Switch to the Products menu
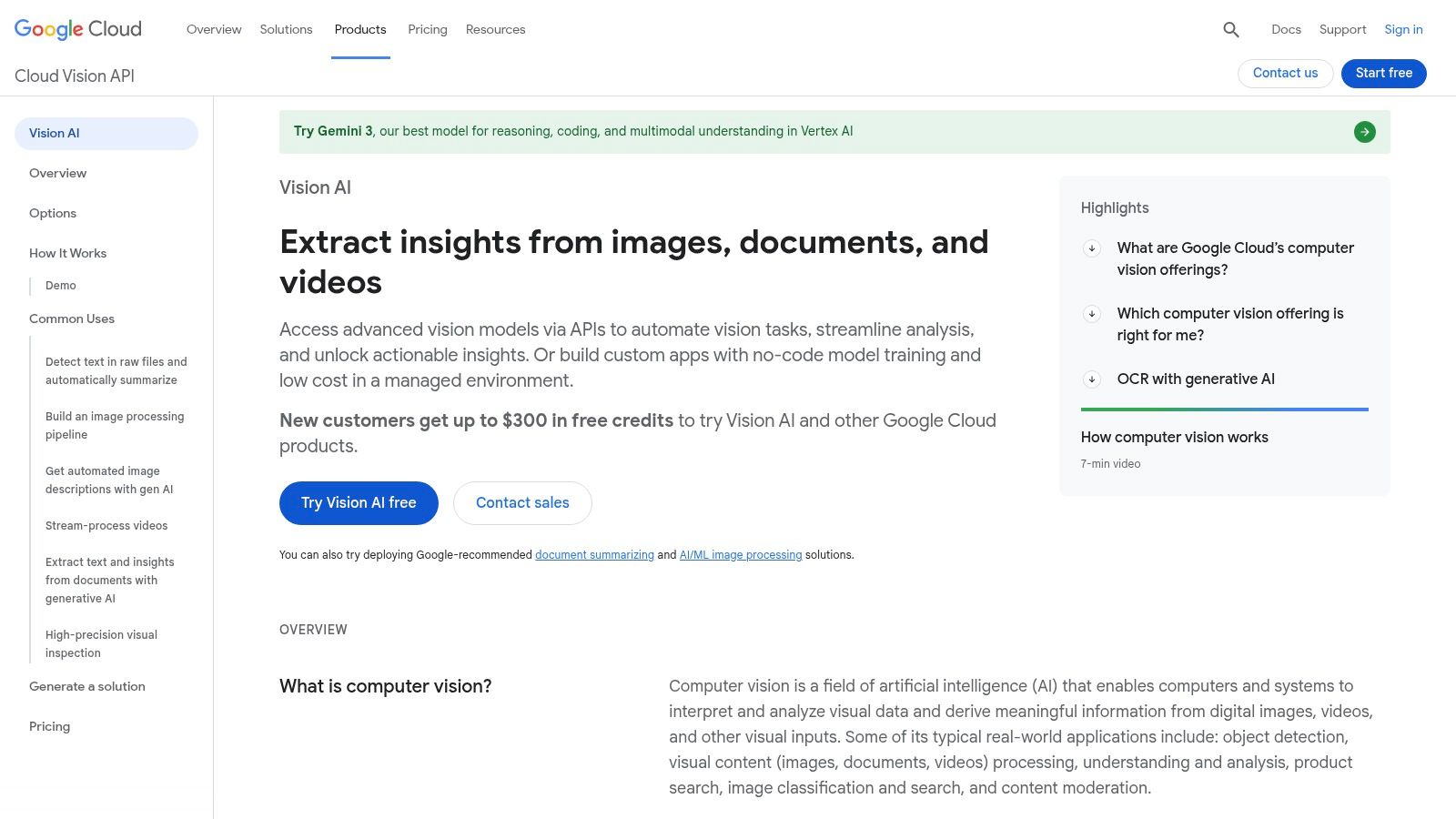Screen dimensions: 1456x819 click(x=360, y=29)
